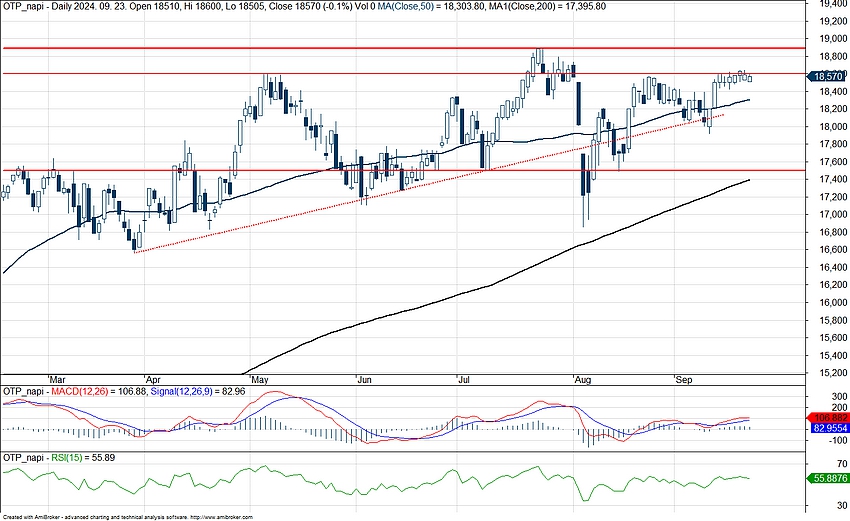Click the 200 label on MACD scale
Viewport: 850px width, 521px height.
840,408
